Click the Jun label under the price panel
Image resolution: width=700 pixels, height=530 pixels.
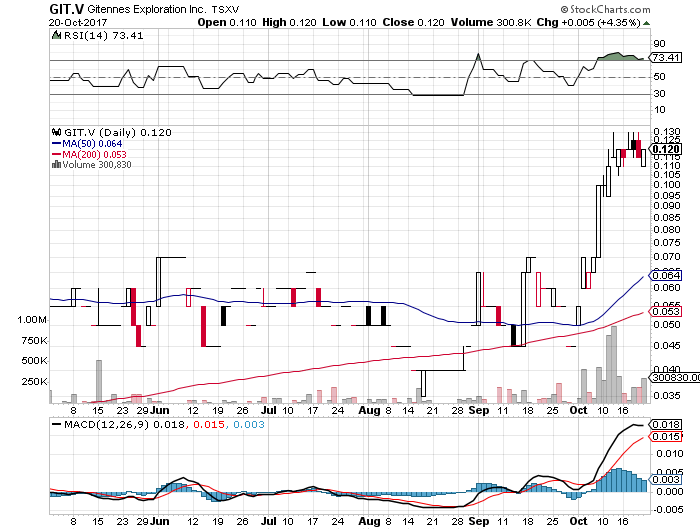pos(159,410)
